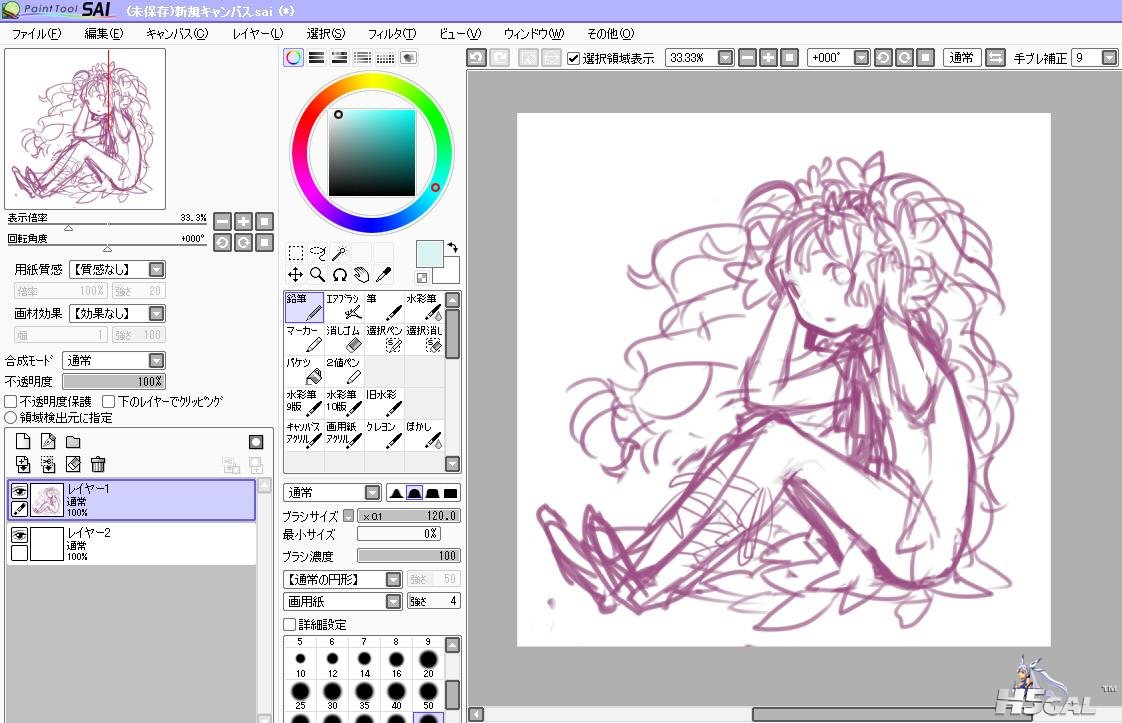The image size is (1122, 723).
Task: Select the バケツ bucket fill tool
Action: [x=304, y=372]
